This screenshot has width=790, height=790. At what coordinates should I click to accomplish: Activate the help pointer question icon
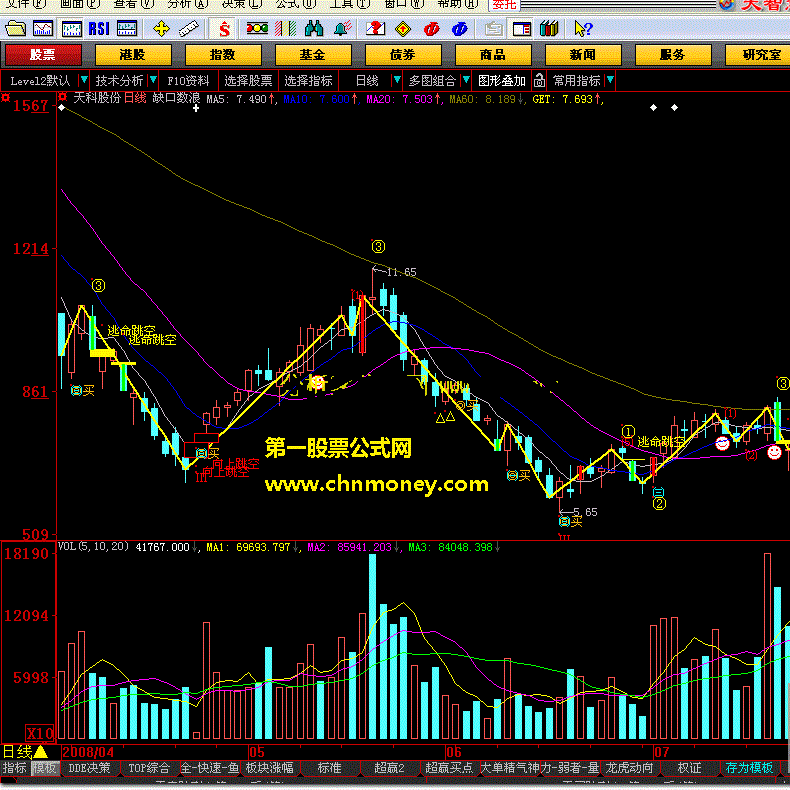pos(583,29)
